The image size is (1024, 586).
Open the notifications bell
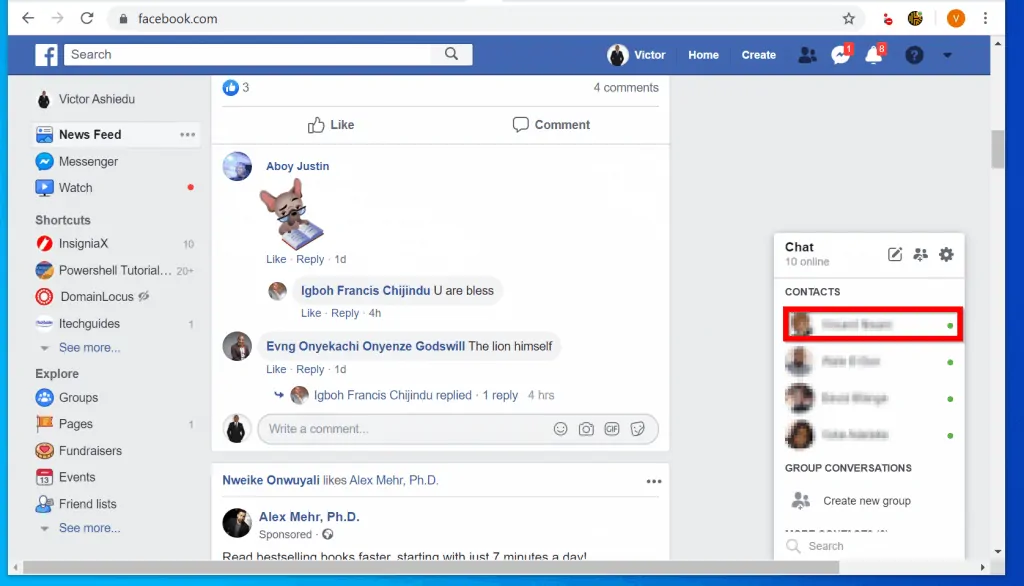pyautogui.click(x=874, y=55)
